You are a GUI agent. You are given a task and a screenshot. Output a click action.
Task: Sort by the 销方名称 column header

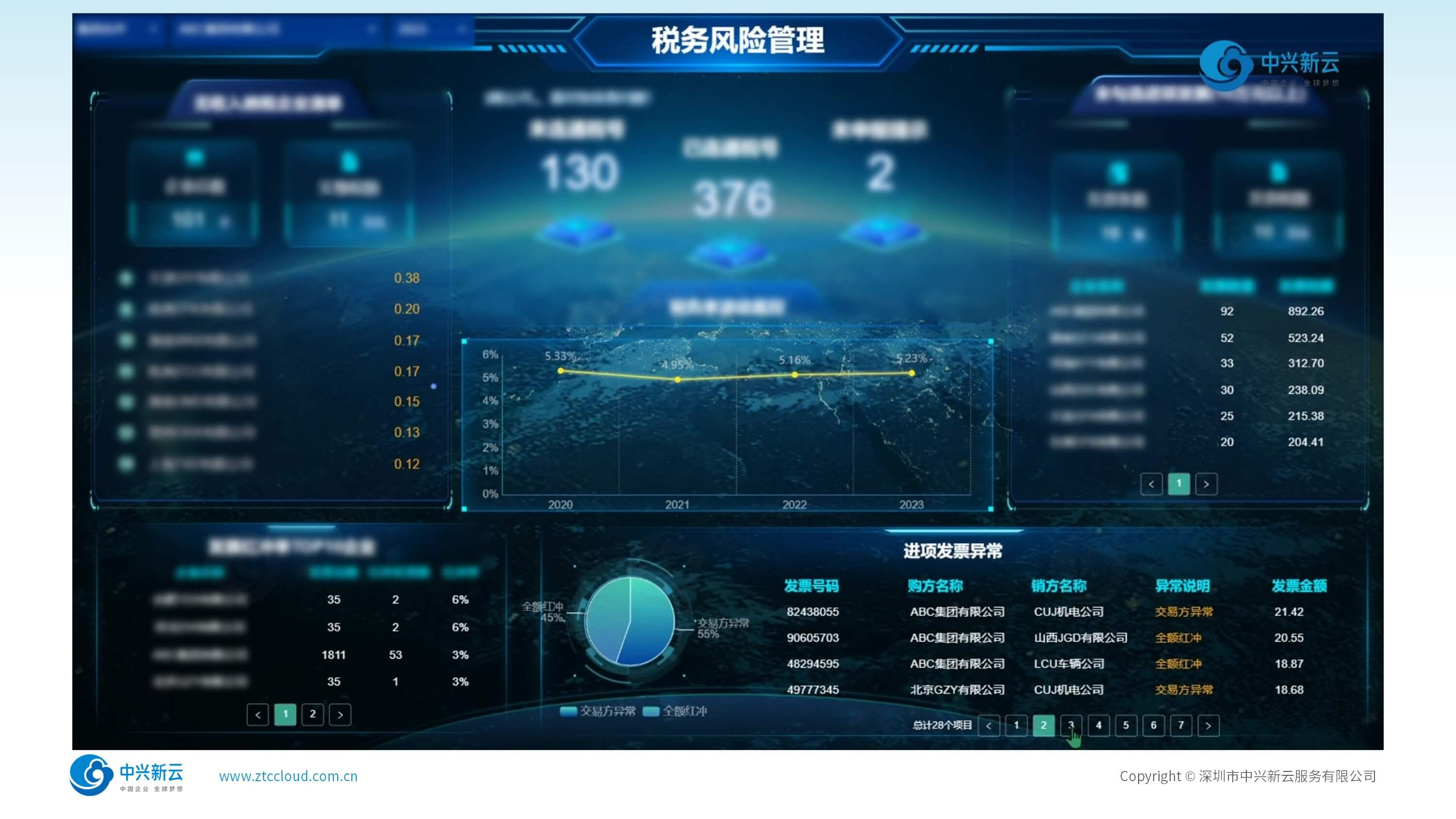[1059, 585]
